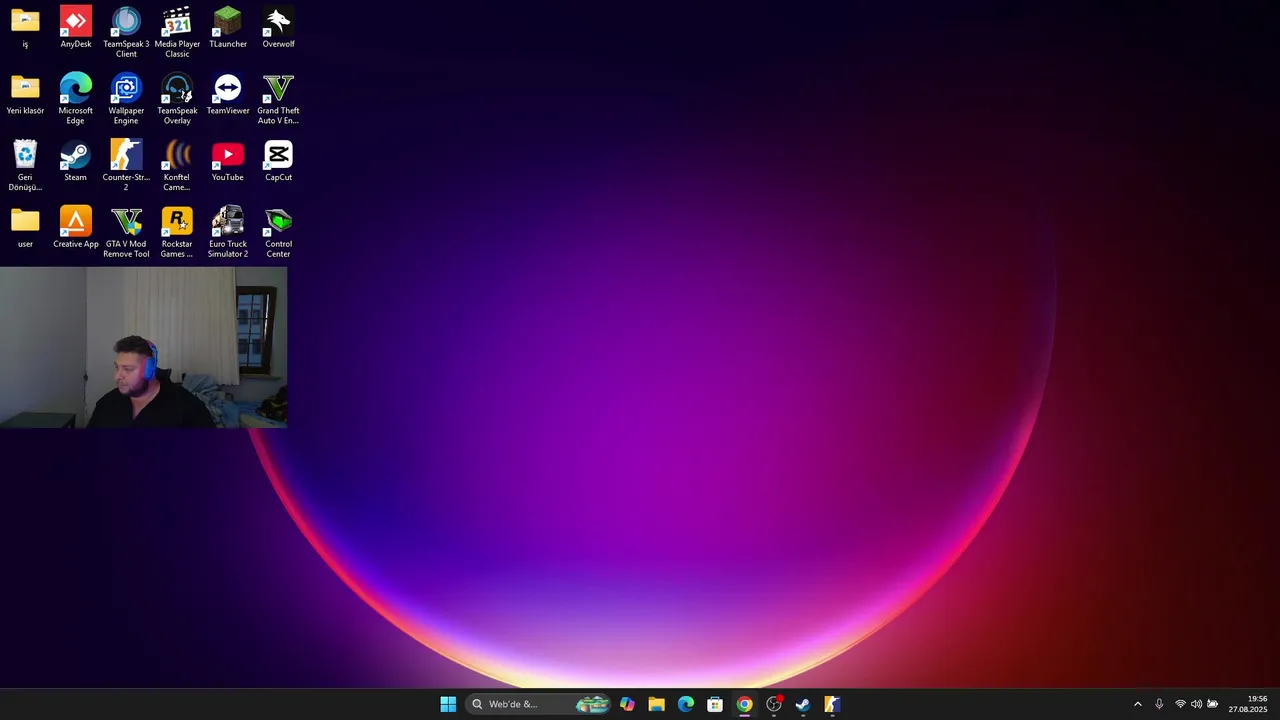This screenshot has height=720, width=1280.
Task: Select the TLauncher Minecraft icon
Action: (228, 27)
